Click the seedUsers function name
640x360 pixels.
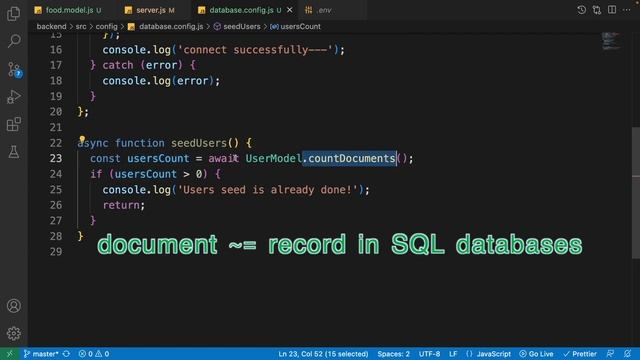(199, 143)
